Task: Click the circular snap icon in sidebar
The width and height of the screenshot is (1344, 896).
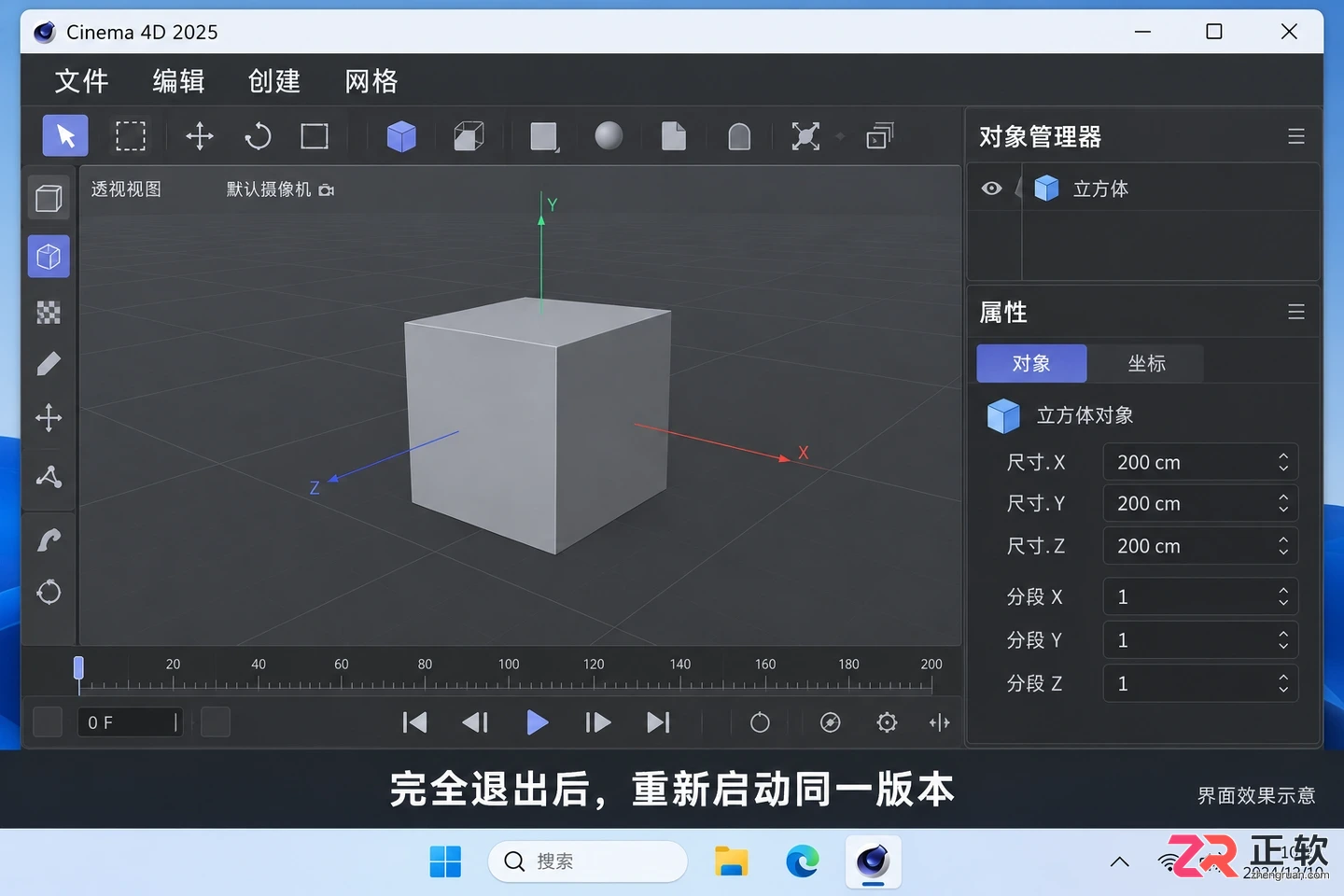Action: click(49, 592)
